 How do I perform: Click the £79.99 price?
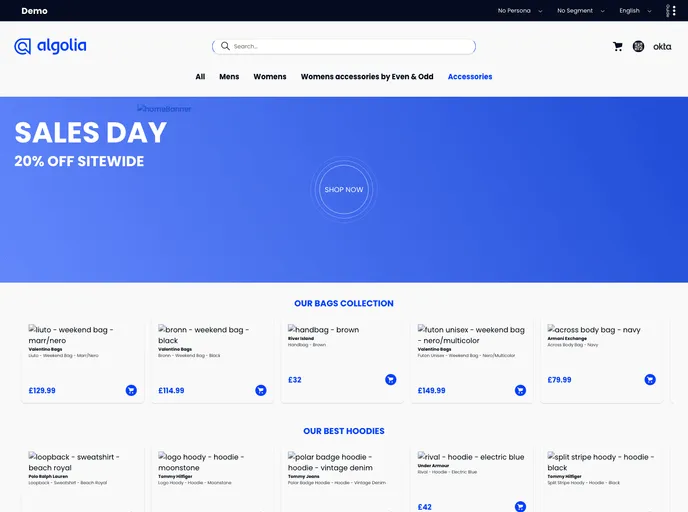pos(559,380)
